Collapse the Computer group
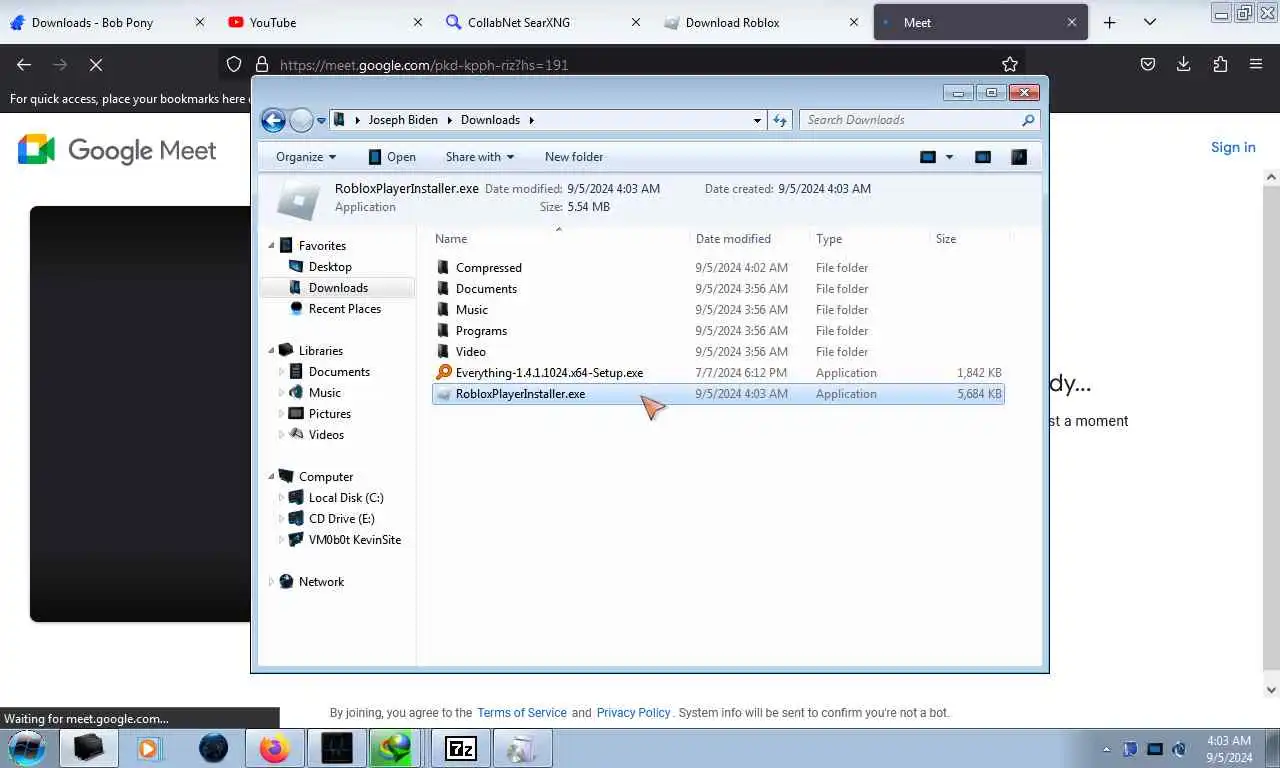 (x=271, y=477)
